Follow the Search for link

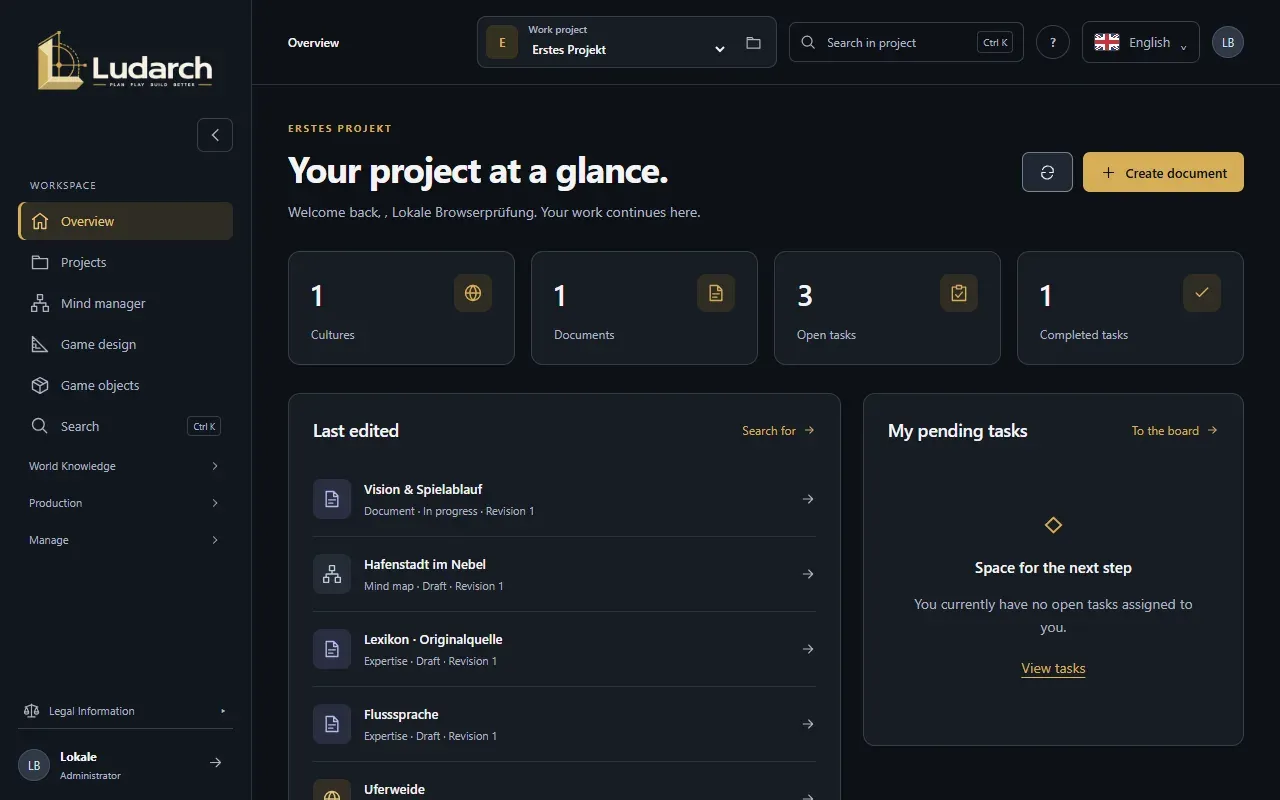point(778,431)
